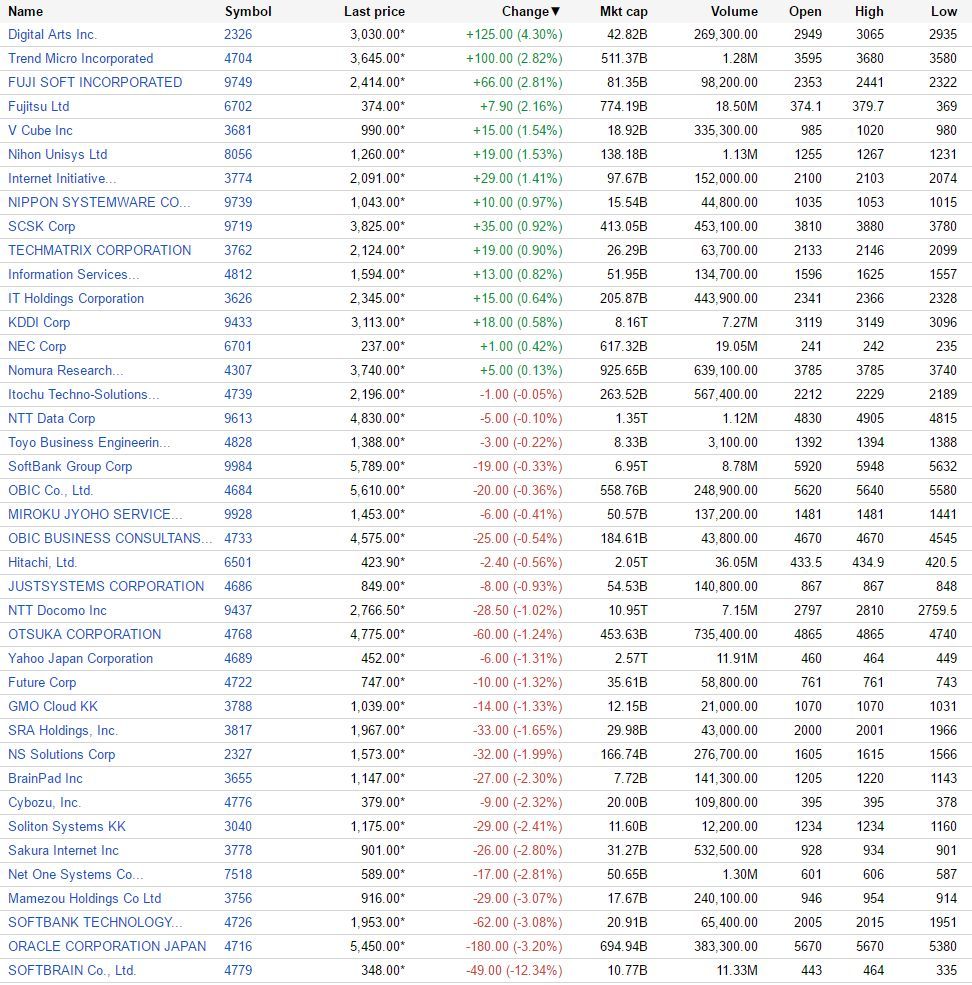Open Hitachi, Ltd. company link

(42, 562)
